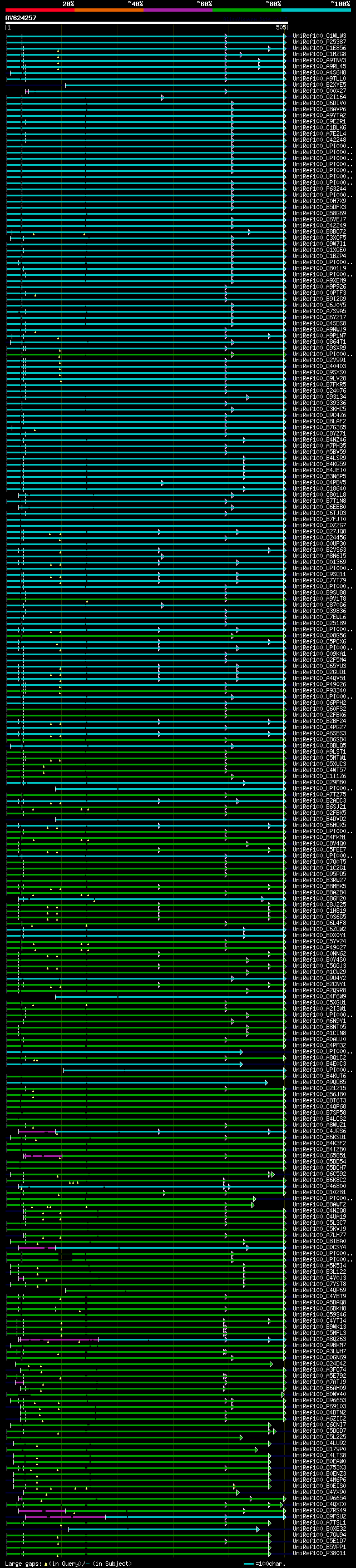
Task: Select the UniRef100_B2ADC3 label
Action: click(x=319, y=800)
